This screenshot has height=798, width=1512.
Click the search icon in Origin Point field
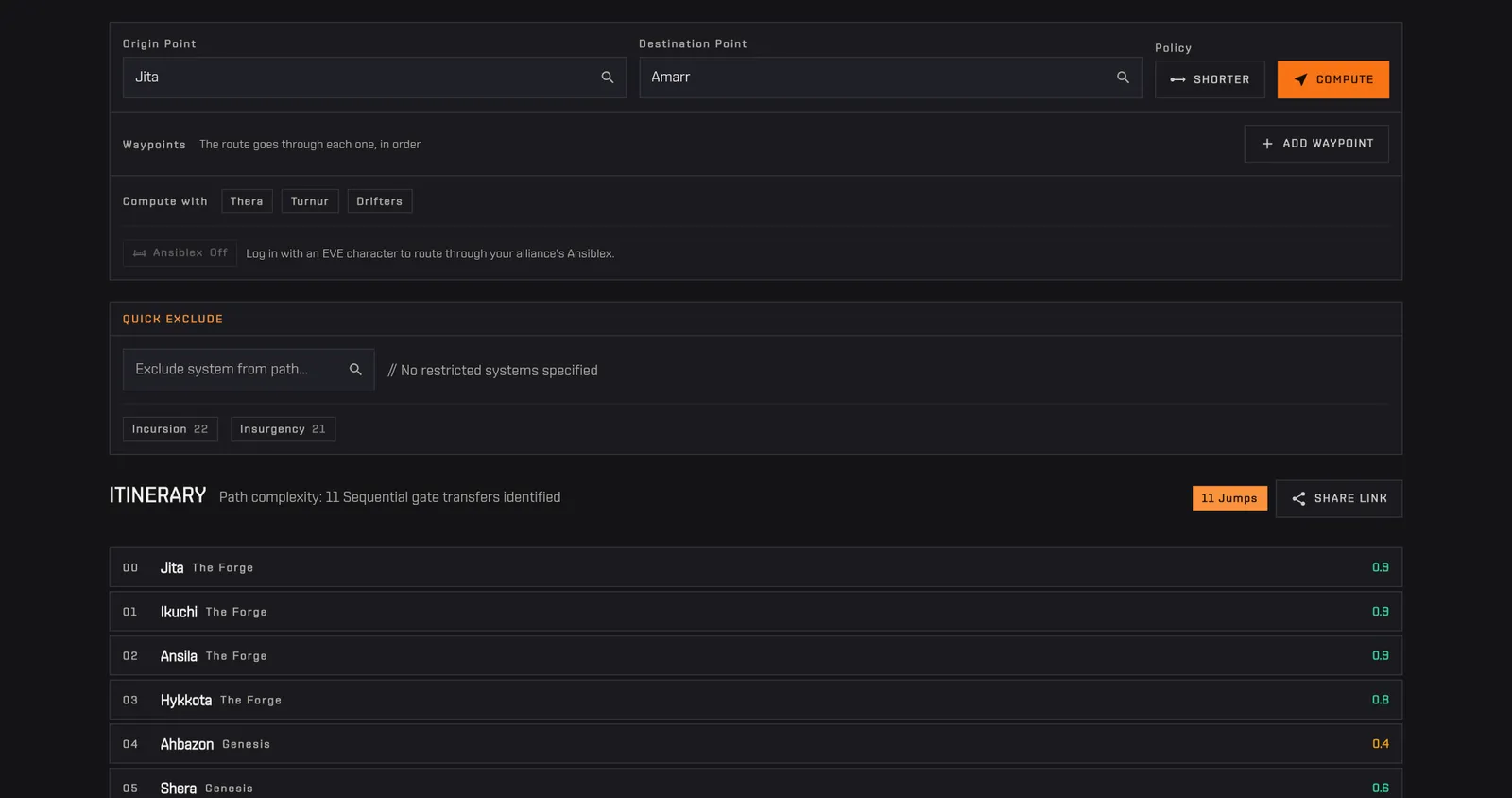608,78
